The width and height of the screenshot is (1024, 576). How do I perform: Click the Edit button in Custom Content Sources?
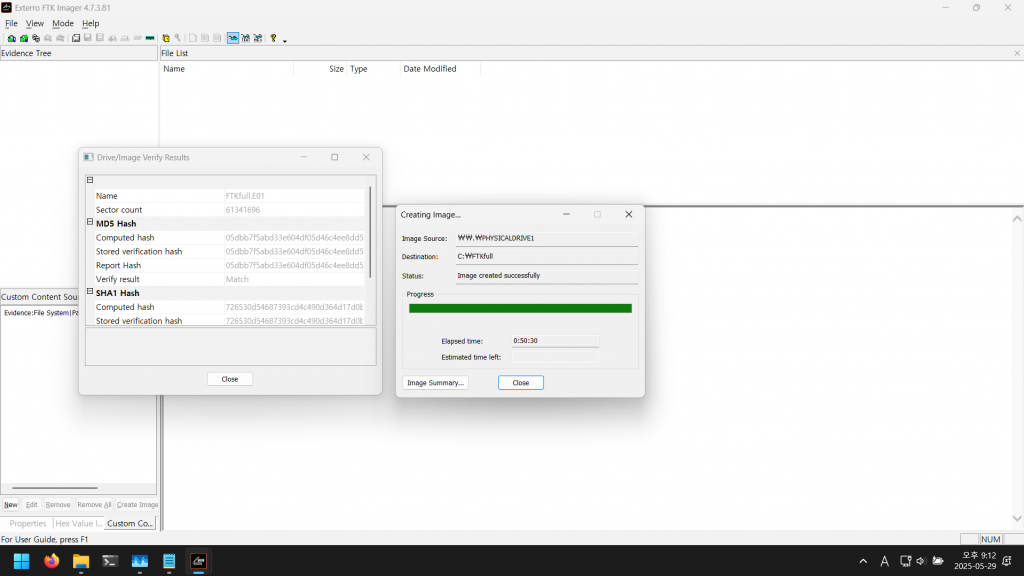[31, 505]
